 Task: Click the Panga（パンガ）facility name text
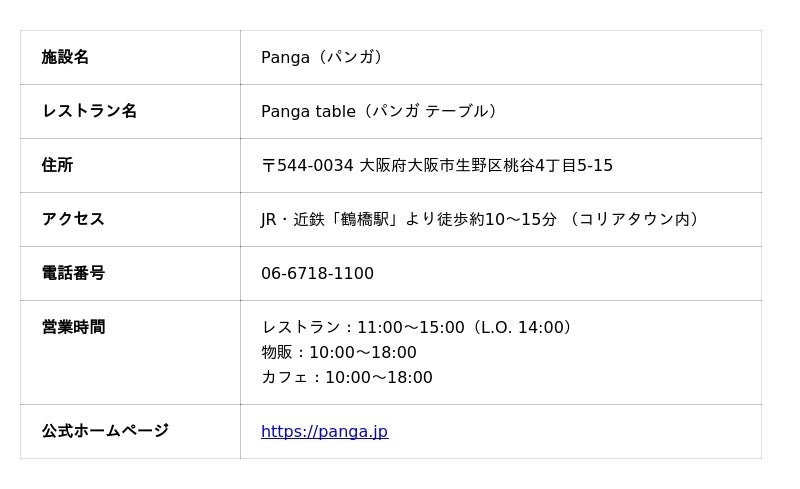[x=322, y=58]
